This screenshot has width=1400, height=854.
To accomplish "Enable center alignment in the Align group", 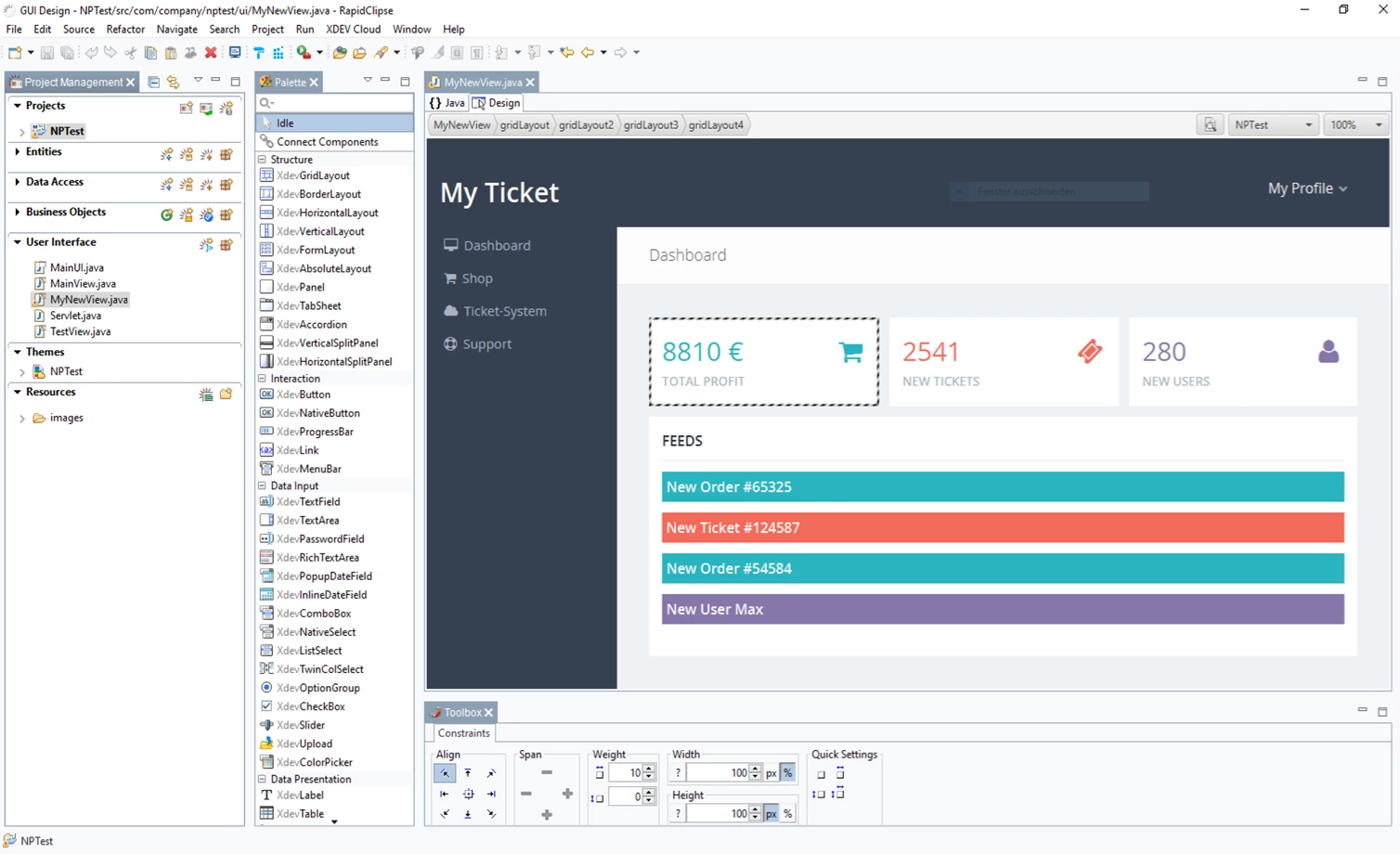I will pyautogui.click(x=469, y=794).
